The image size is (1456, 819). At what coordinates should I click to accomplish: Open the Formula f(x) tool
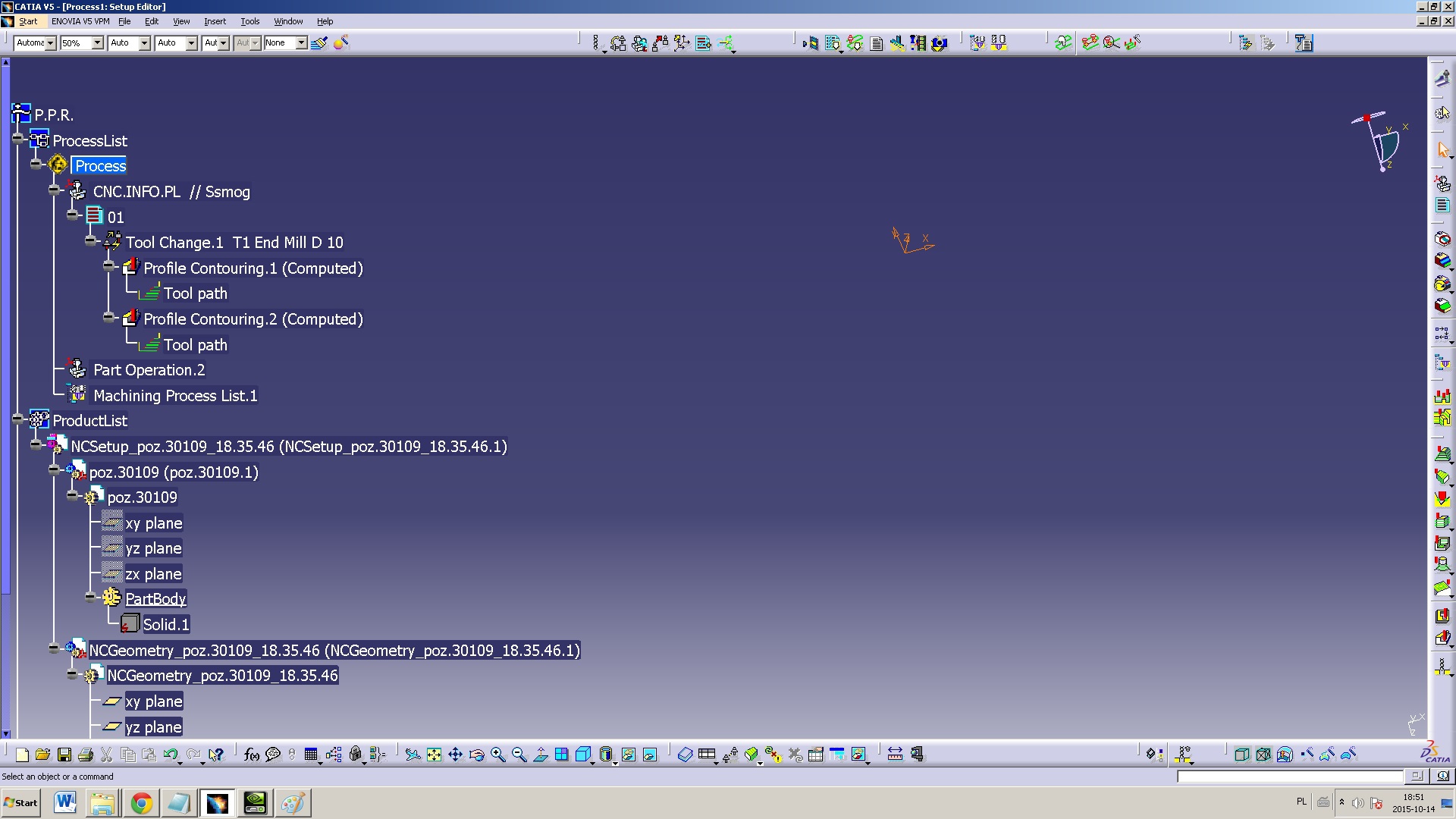[x=252, y=755]
